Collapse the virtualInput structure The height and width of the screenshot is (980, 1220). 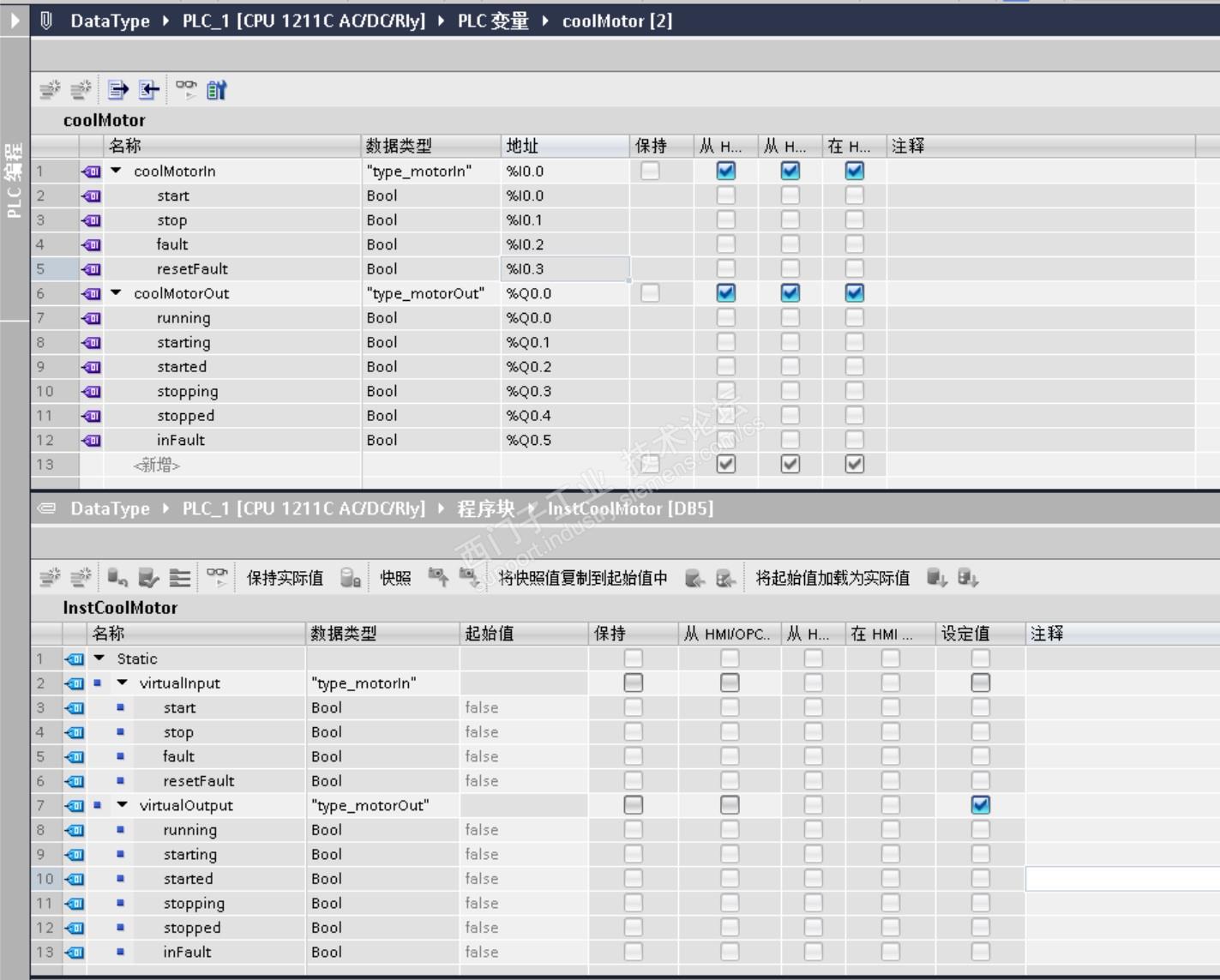[x=123, y=683]
